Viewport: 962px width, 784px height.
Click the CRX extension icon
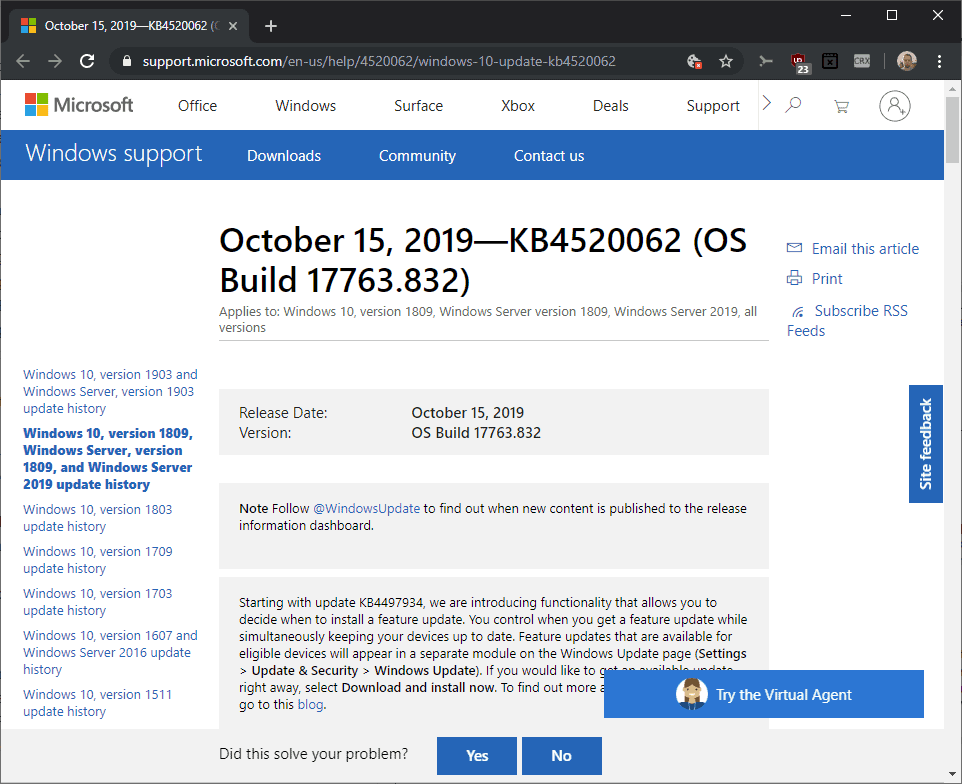861,61
